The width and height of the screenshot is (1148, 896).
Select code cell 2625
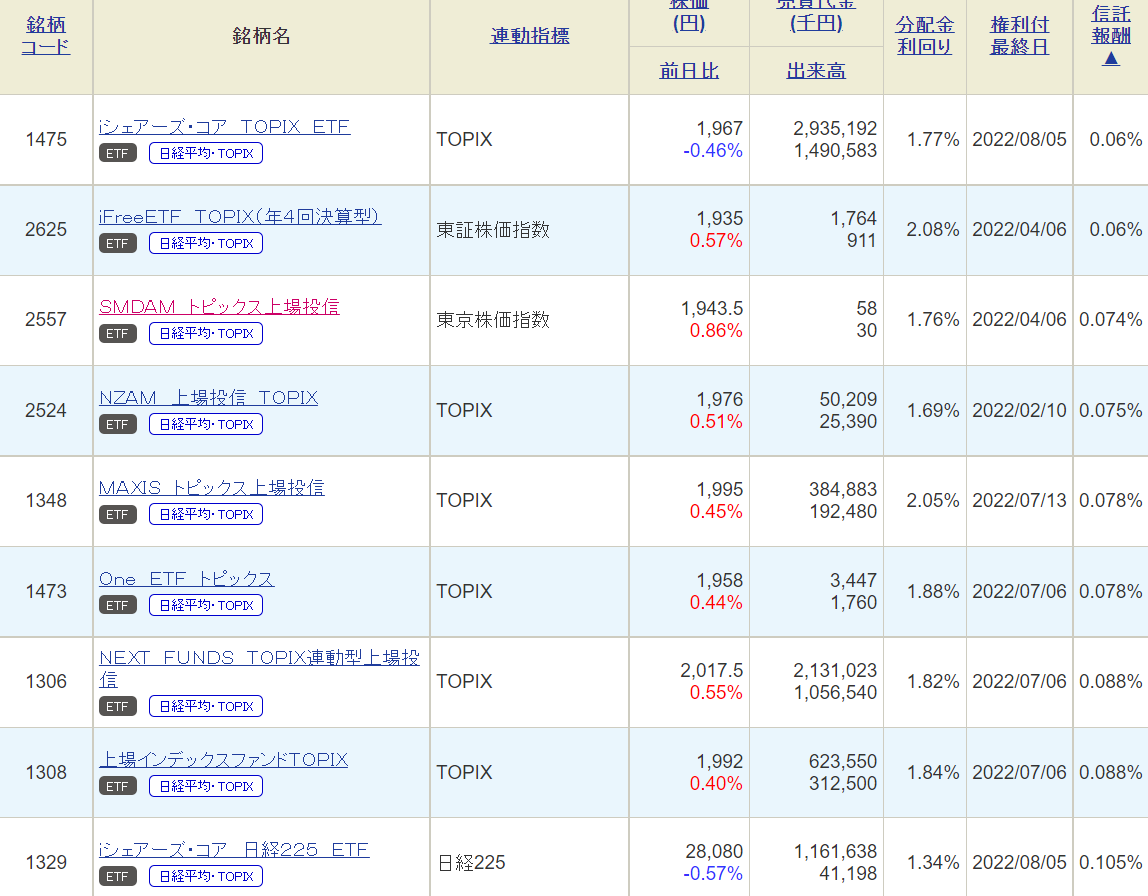(x=46, y=229)
